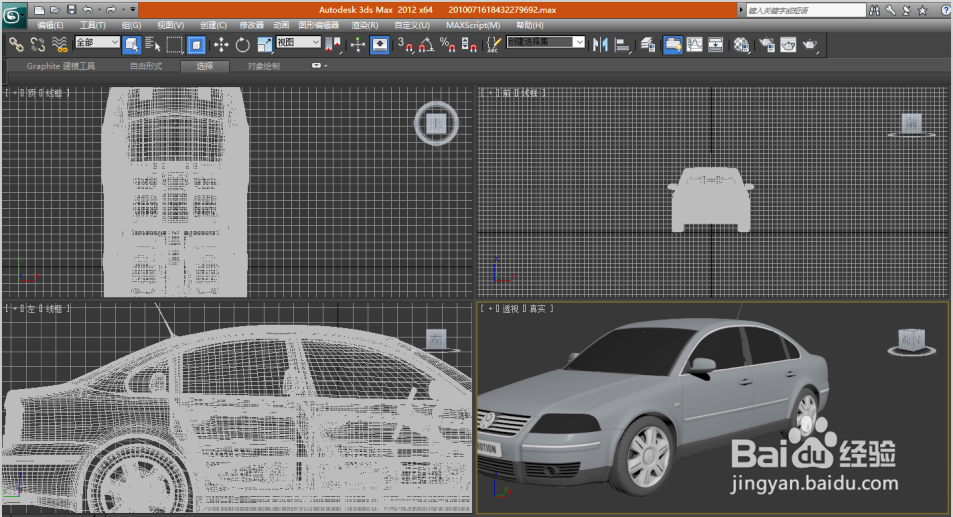Viewport: 953px width, 517px height.
Task: Switch to the 自由形式 ribbon tab
Action: click(x=146, y=66)
